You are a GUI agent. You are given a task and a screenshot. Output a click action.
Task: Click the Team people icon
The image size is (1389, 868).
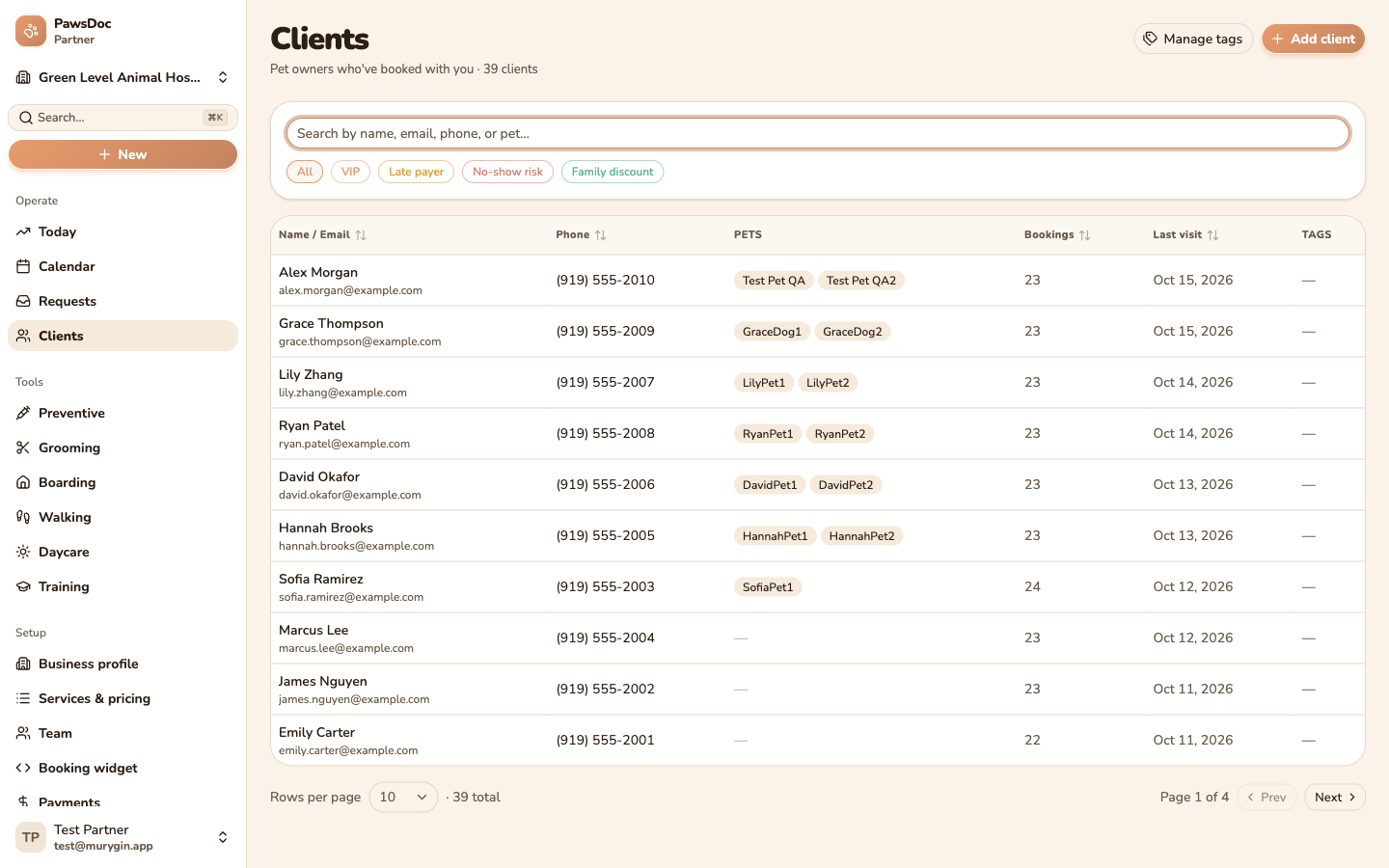coord(23,733)
